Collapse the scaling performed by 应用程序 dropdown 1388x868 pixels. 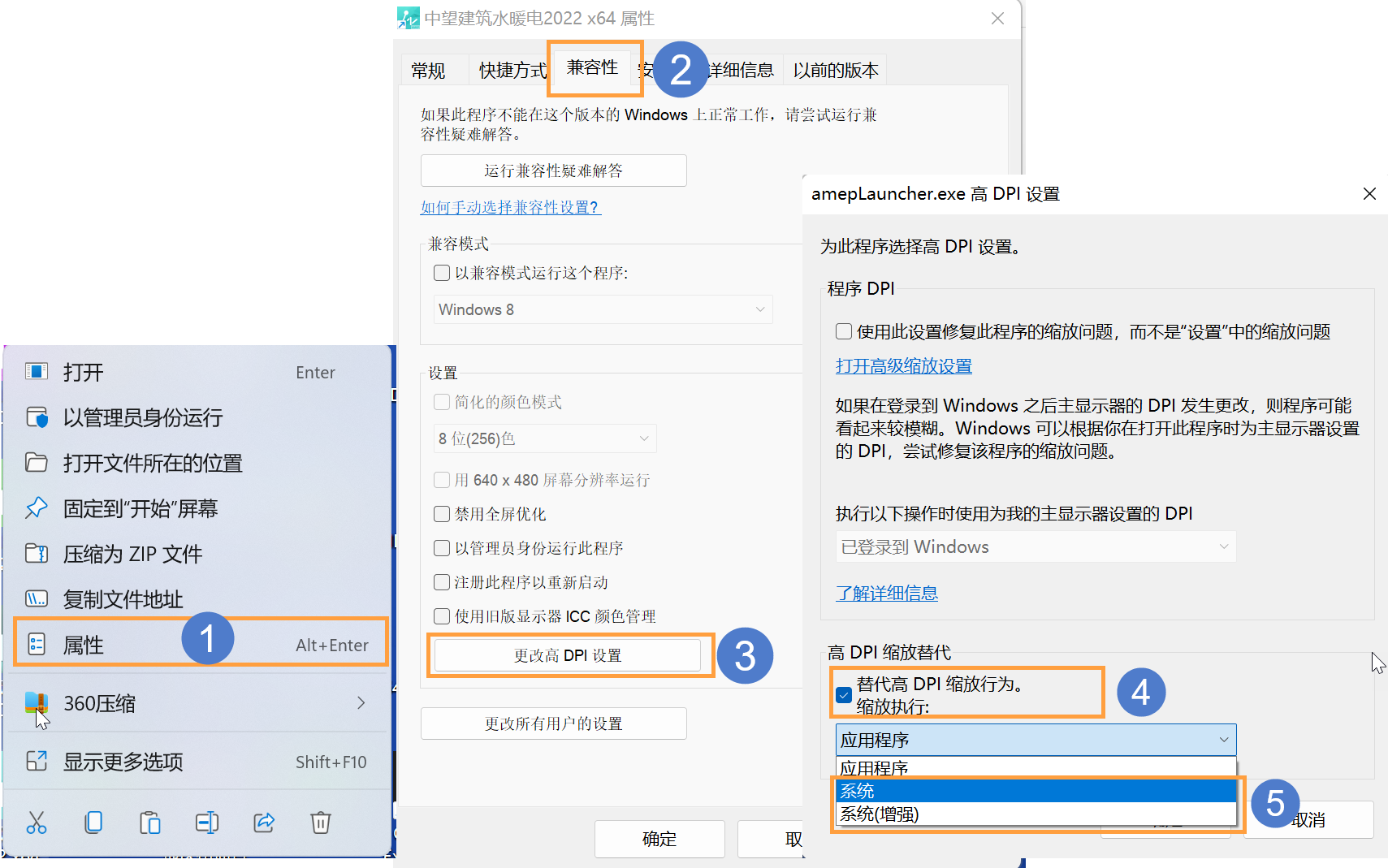1036,740
